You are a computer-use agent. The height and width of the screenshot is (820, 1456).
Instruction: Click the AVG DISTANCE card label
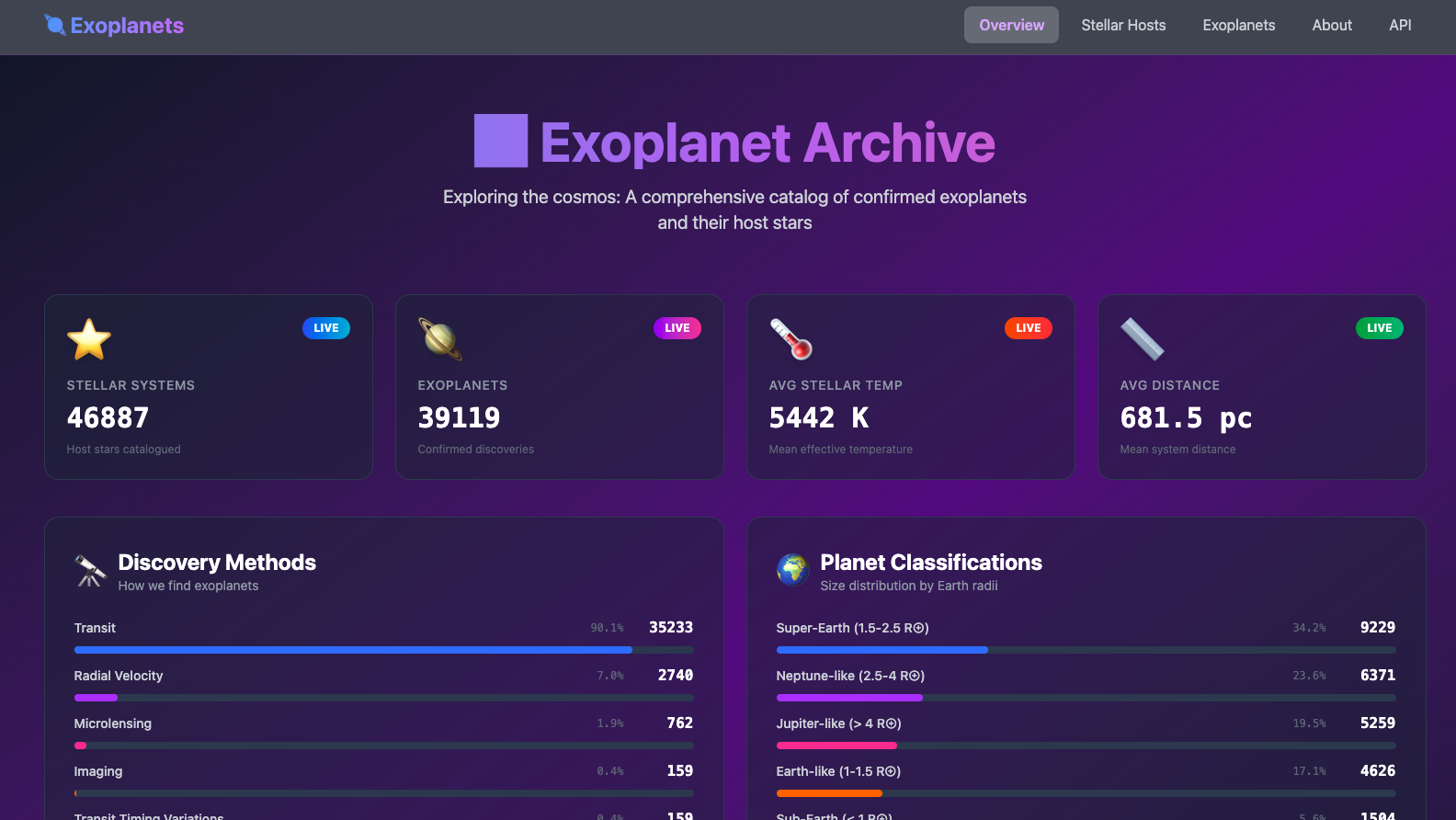1170,385
